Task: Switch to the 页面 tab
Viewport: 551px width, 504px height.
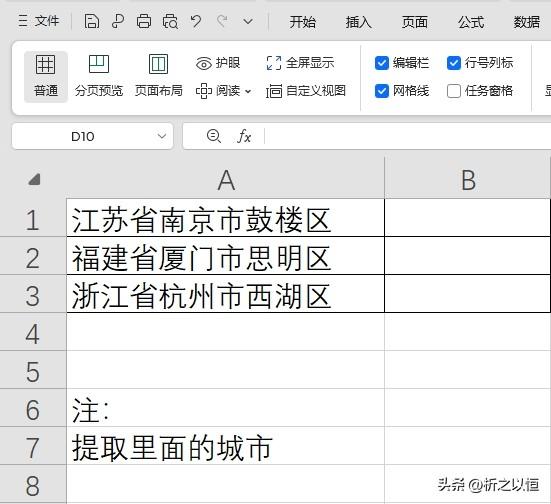Action: 415,22
